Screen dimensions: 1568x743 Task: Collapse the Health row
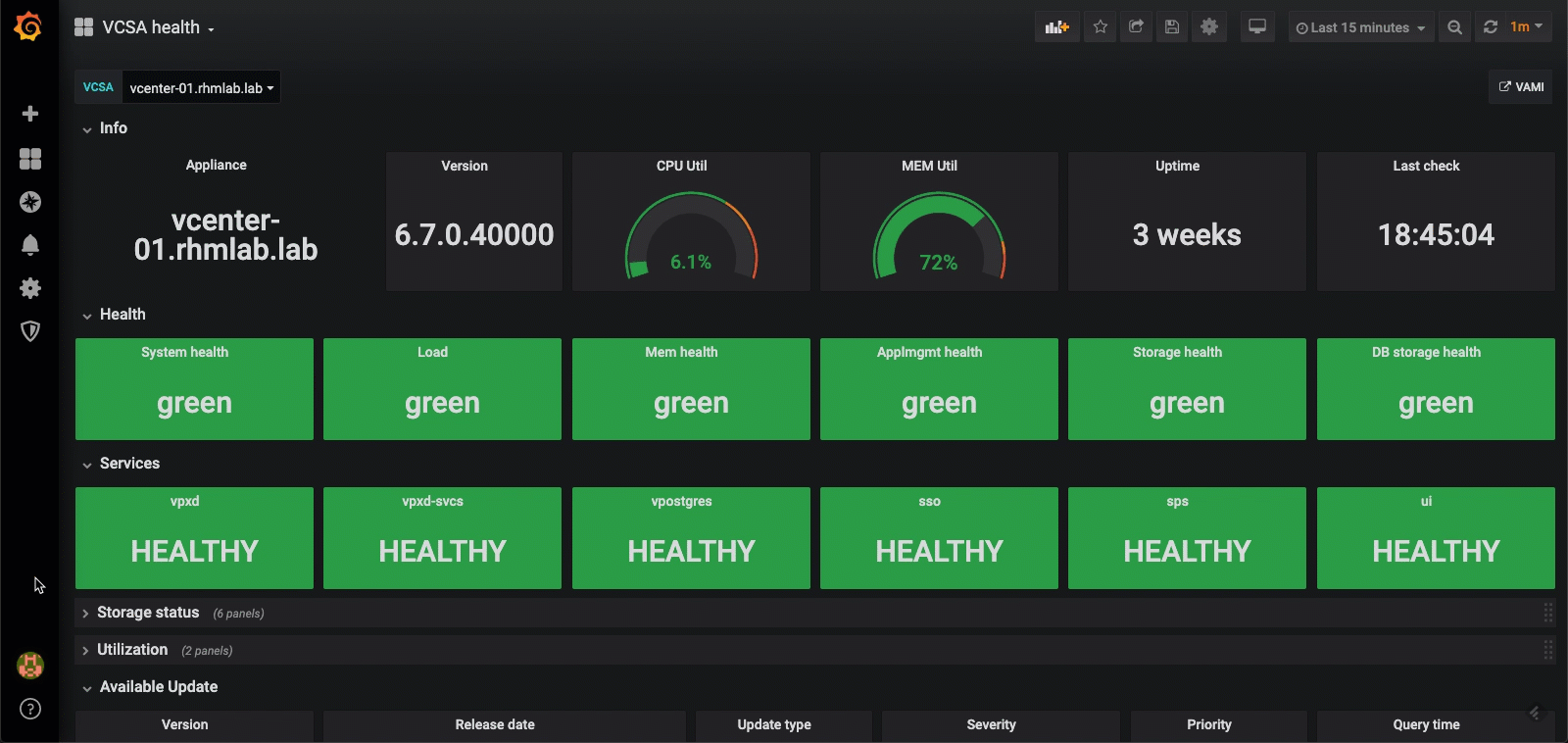point(114,315)
